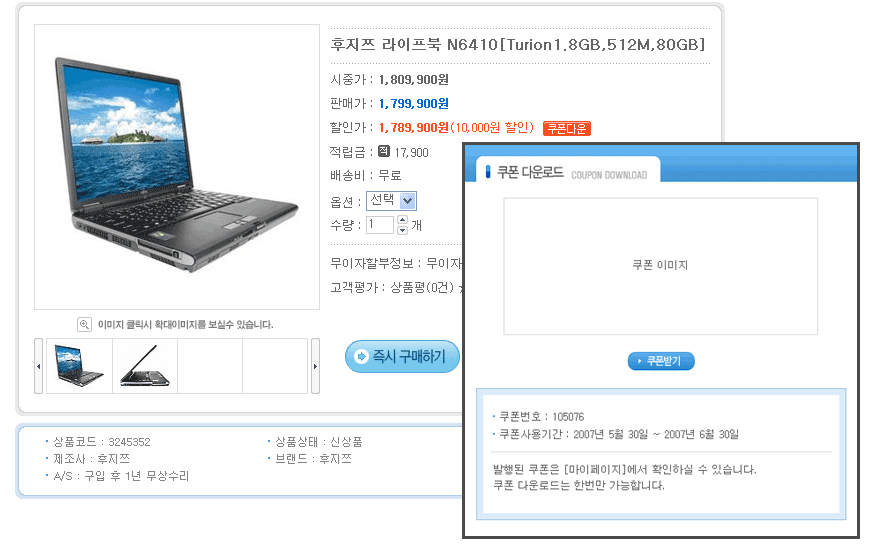885x550 pixels.
Task: Click the quantity input field
Action: point(380,225)
